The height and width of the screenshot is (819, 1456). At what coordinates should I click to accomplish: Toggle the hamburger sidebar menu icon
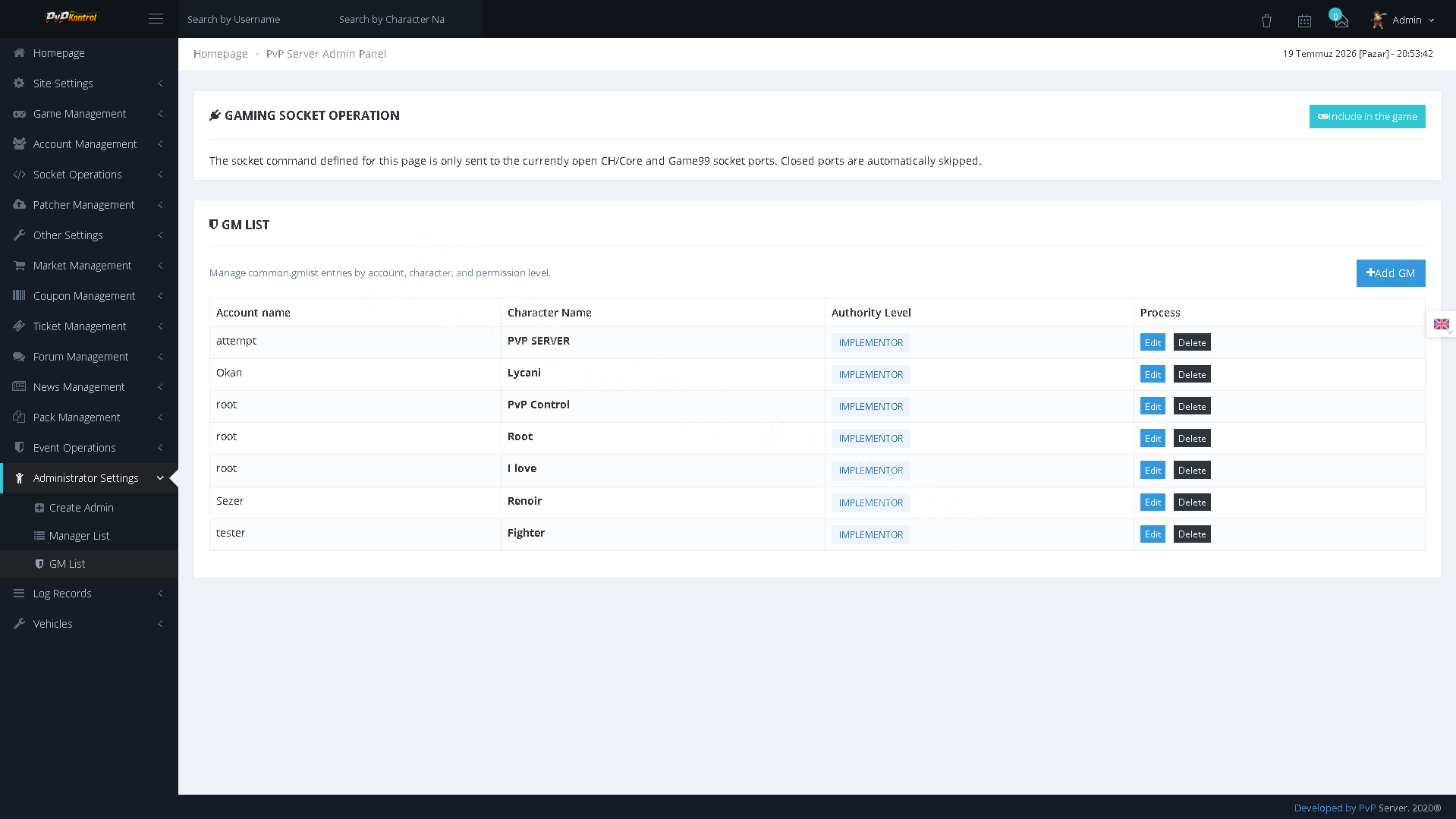[x=156, y=19]
